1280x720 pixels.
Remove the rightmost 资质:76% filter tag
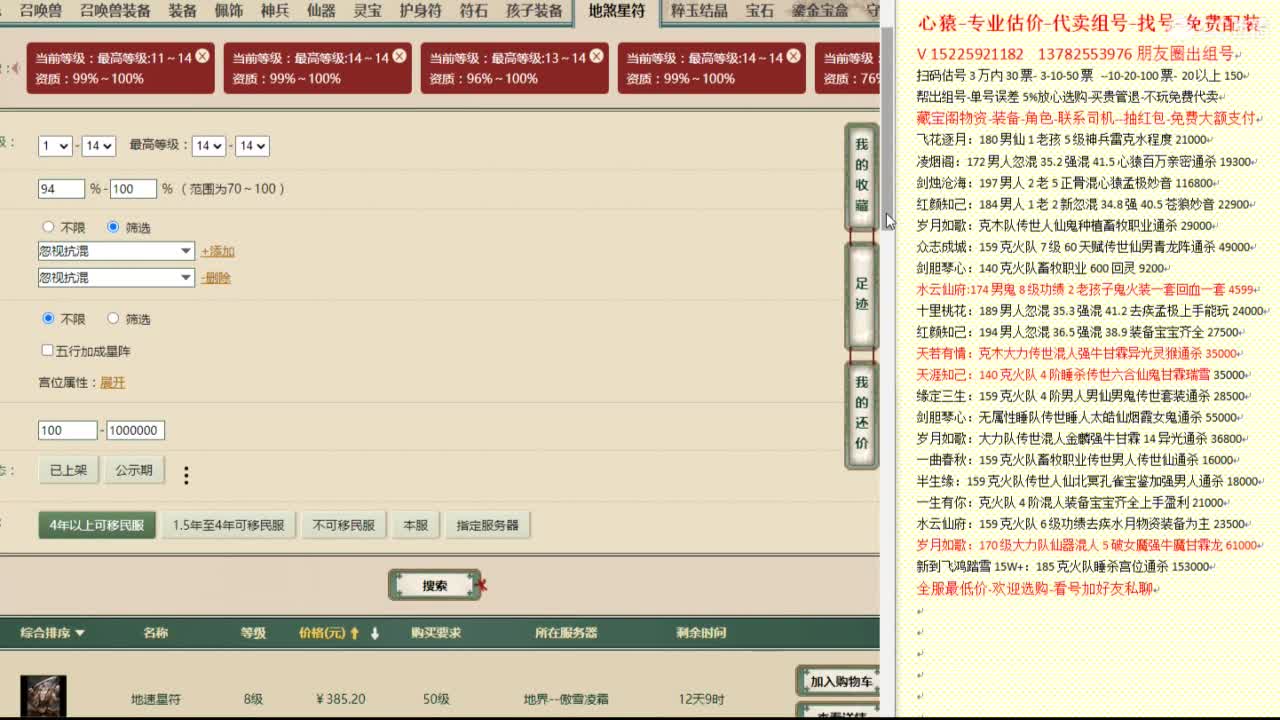point(872,57)
